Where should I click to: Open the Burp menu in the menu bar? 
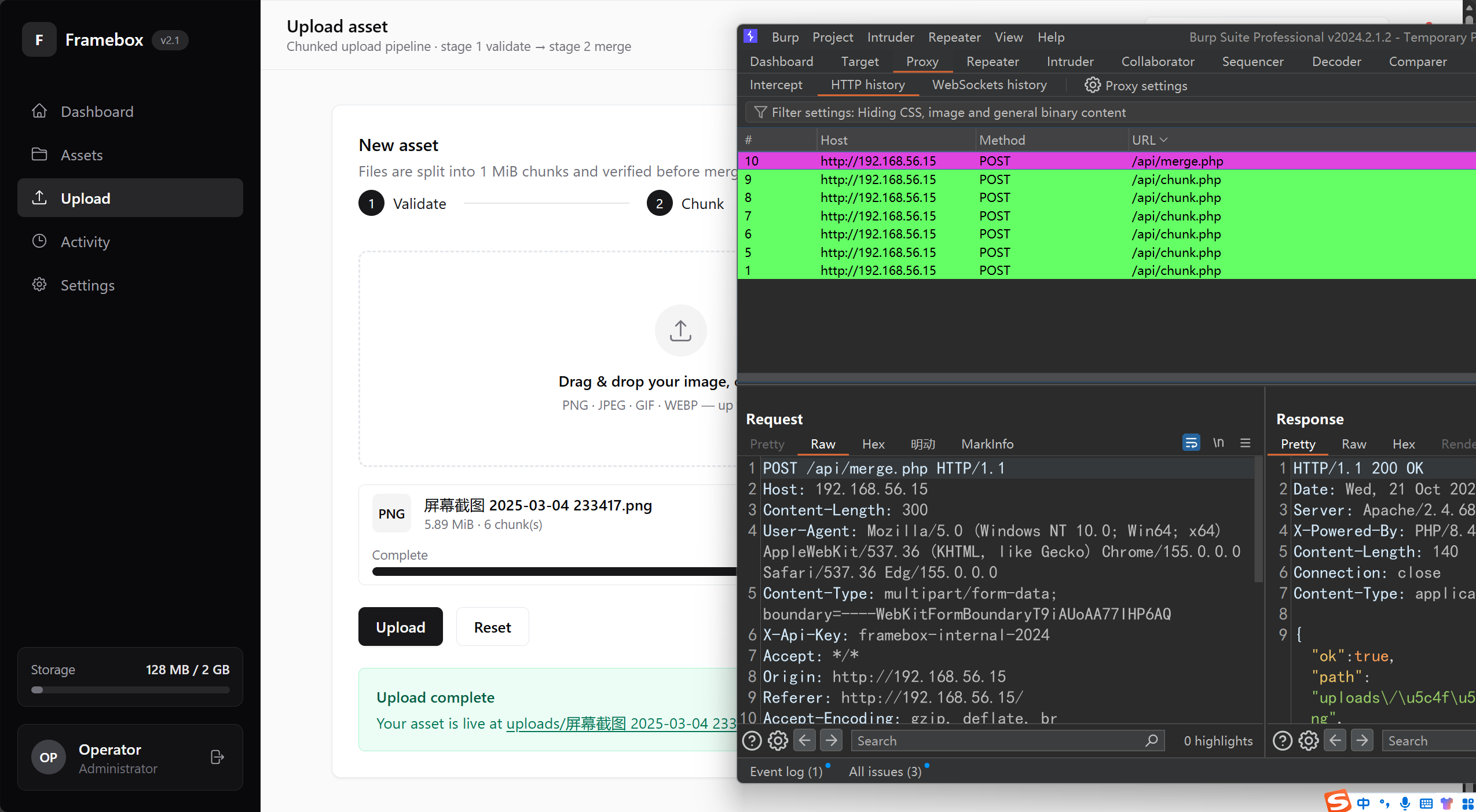pos(785,37)
